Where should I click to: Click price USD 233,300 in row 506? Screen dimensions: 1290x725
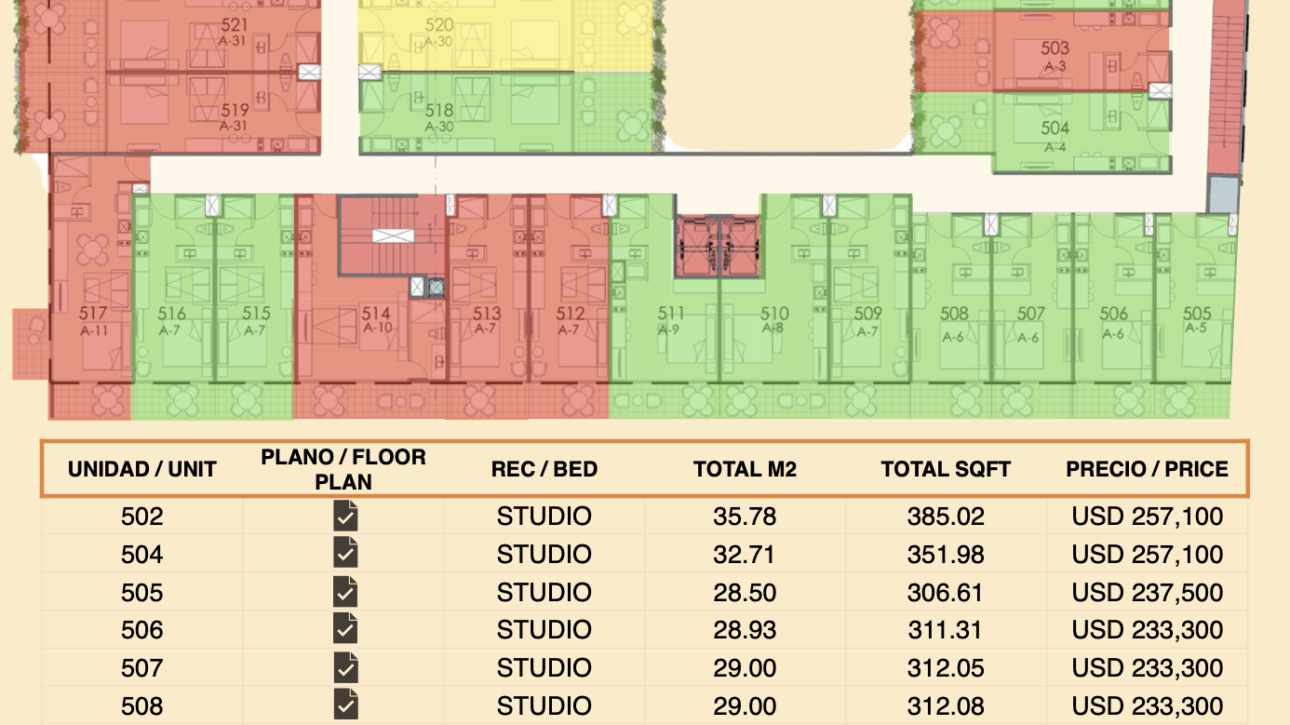[1147, 631]
